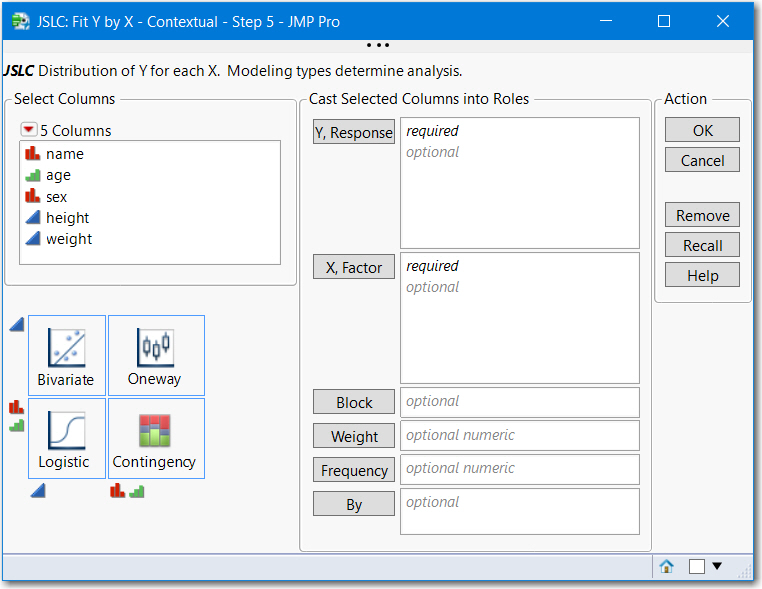
Task: Click the Oneway analysis icon
Action: coord(156,355)
